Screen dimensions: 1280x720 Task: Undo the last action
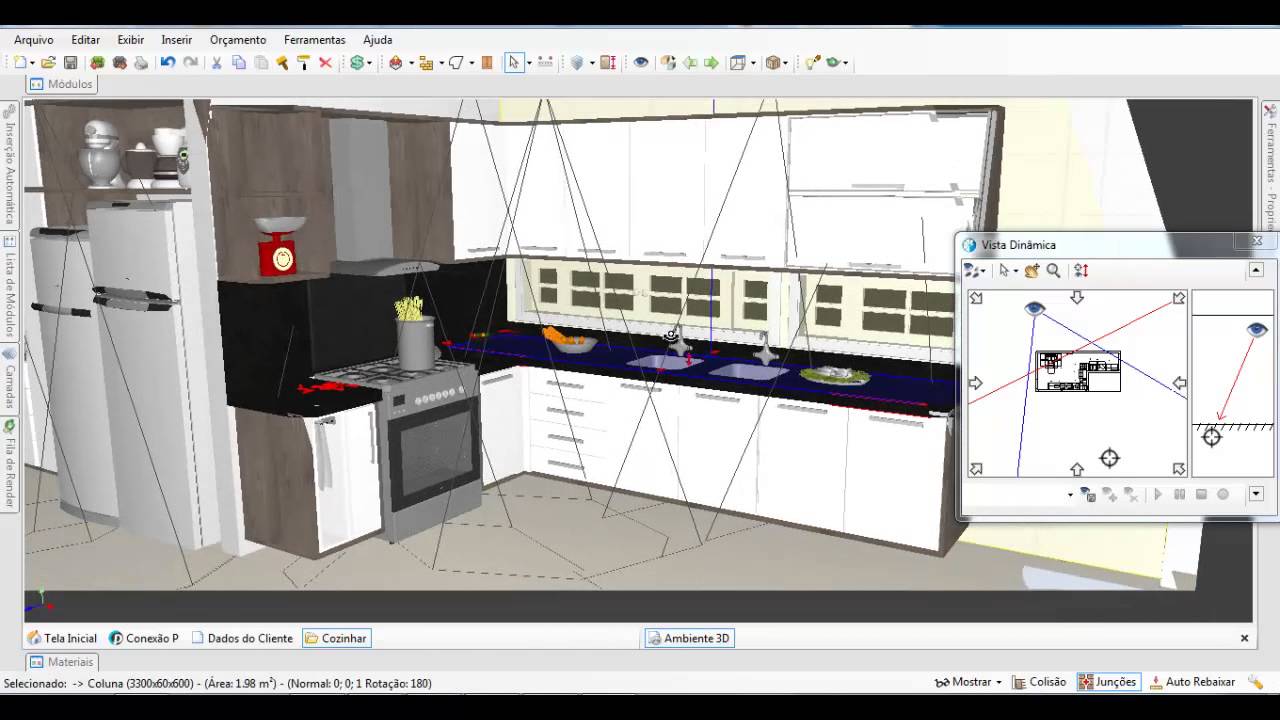pyautogui.click(x=168, y=62)
